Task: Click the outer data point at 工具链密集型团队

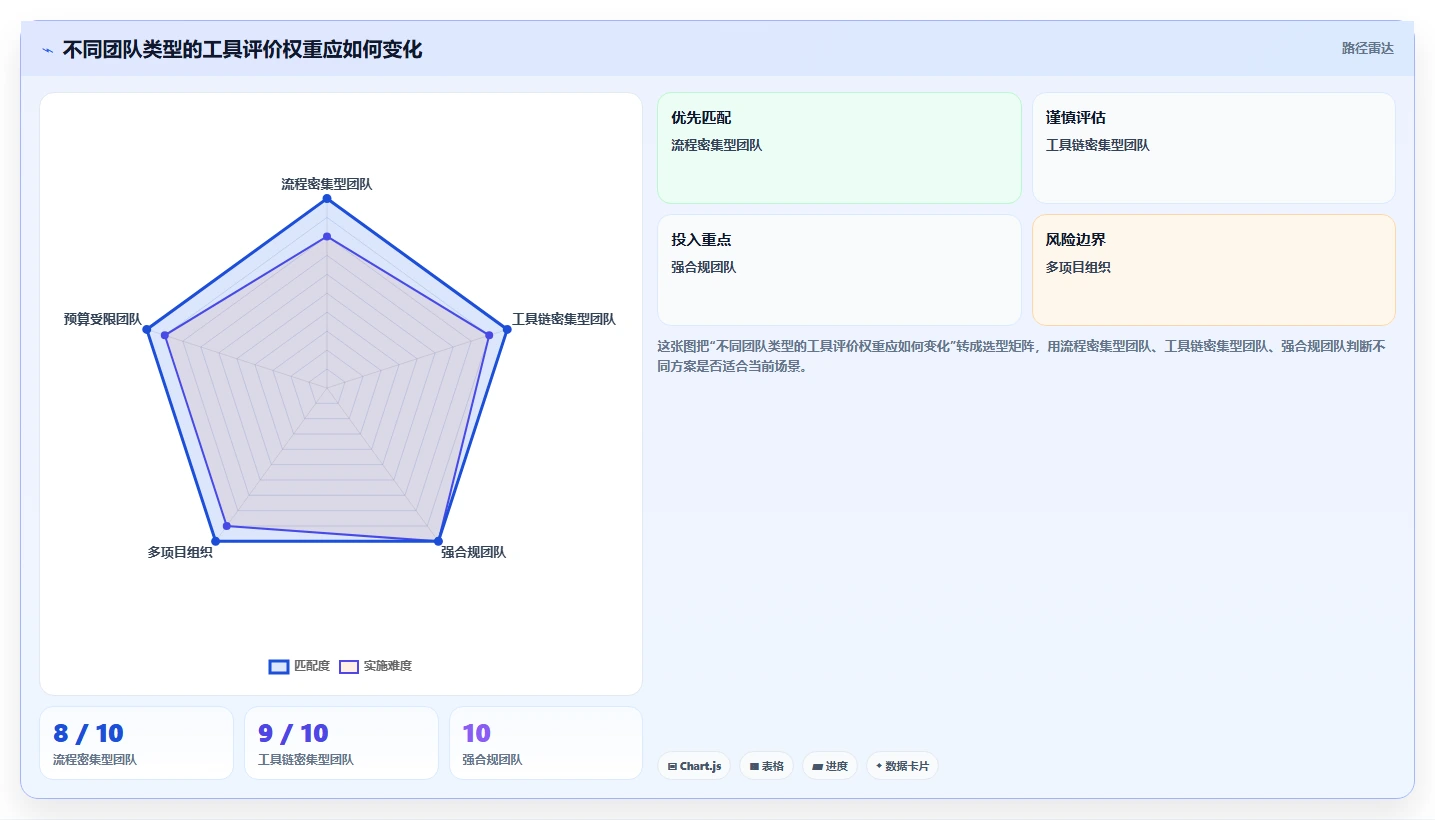Action: coord(507,329)
